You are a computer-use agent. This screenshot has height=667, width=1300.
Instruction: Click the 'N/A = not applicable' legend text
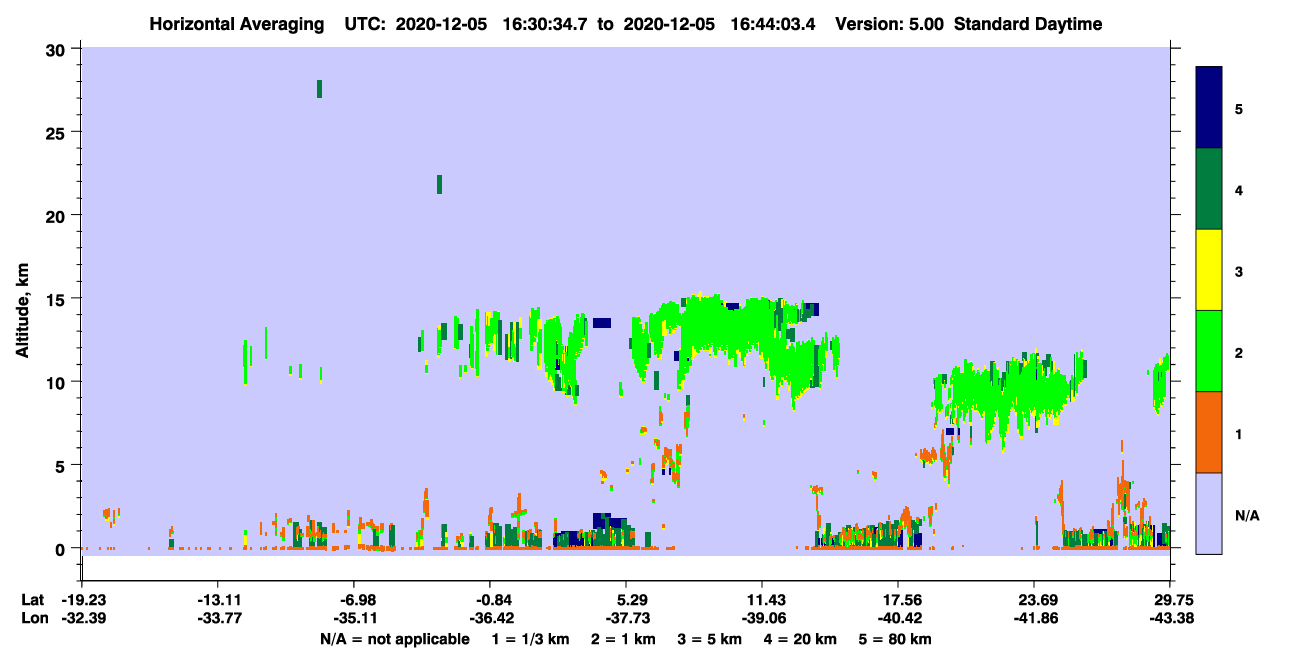pos(394,639)
